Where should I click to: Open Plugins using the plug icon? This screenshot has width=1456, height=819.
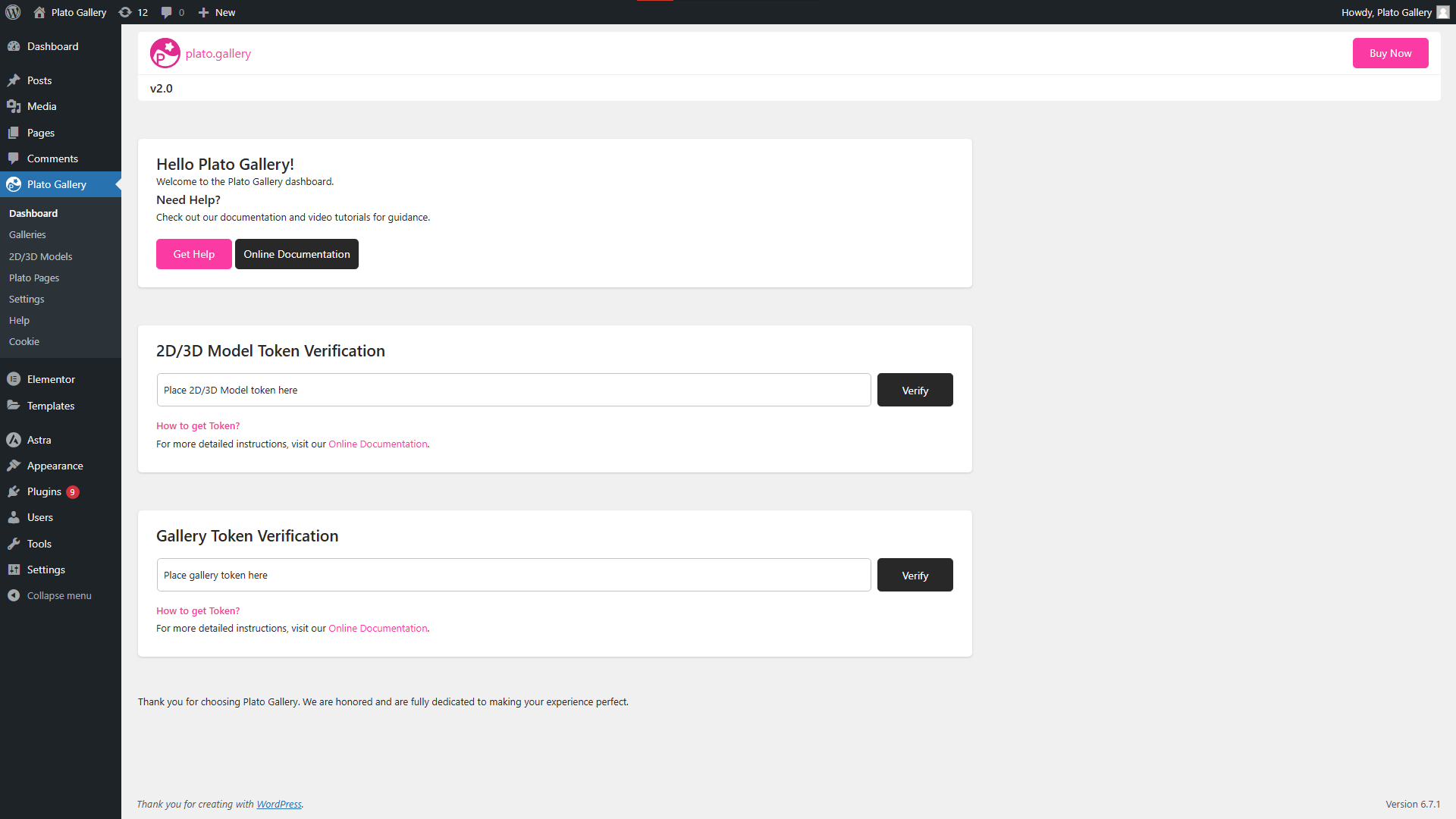(14, 491)
